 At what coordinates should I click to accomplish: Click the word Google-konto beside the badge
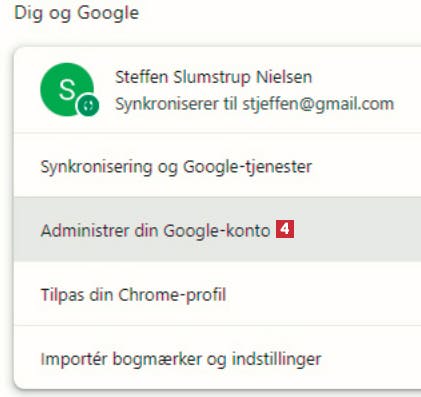(x=217, y=230)
